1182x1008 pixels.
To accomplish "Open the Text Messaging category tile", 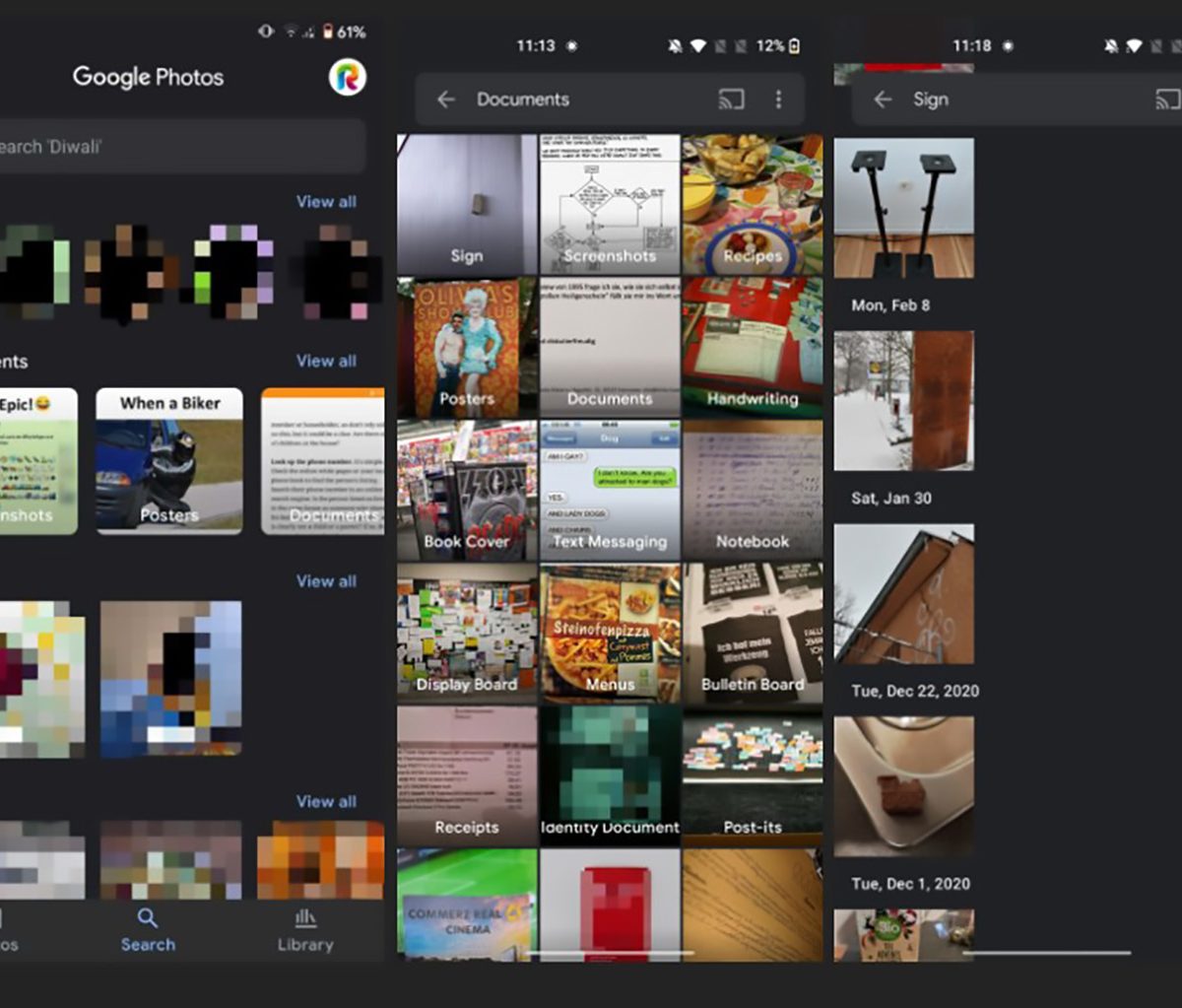I will click(x=610, y=490).
